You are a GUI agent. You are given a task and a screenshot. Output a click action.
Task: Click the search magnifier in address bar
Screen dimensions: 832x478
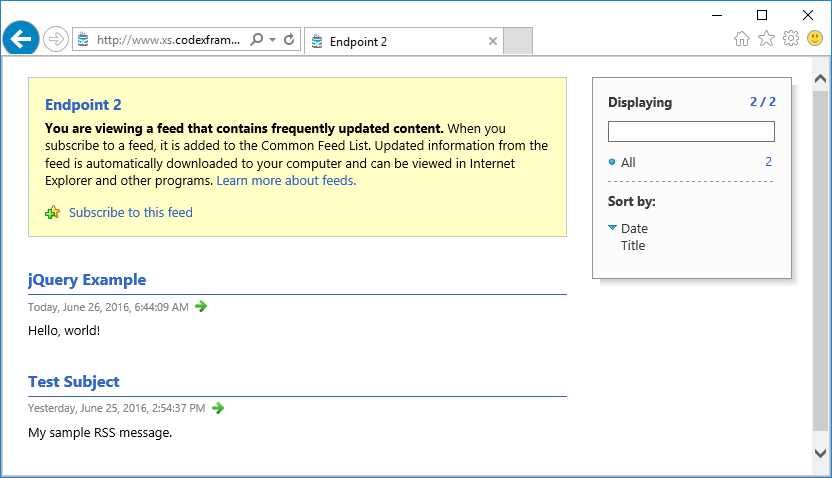(257, 40)
